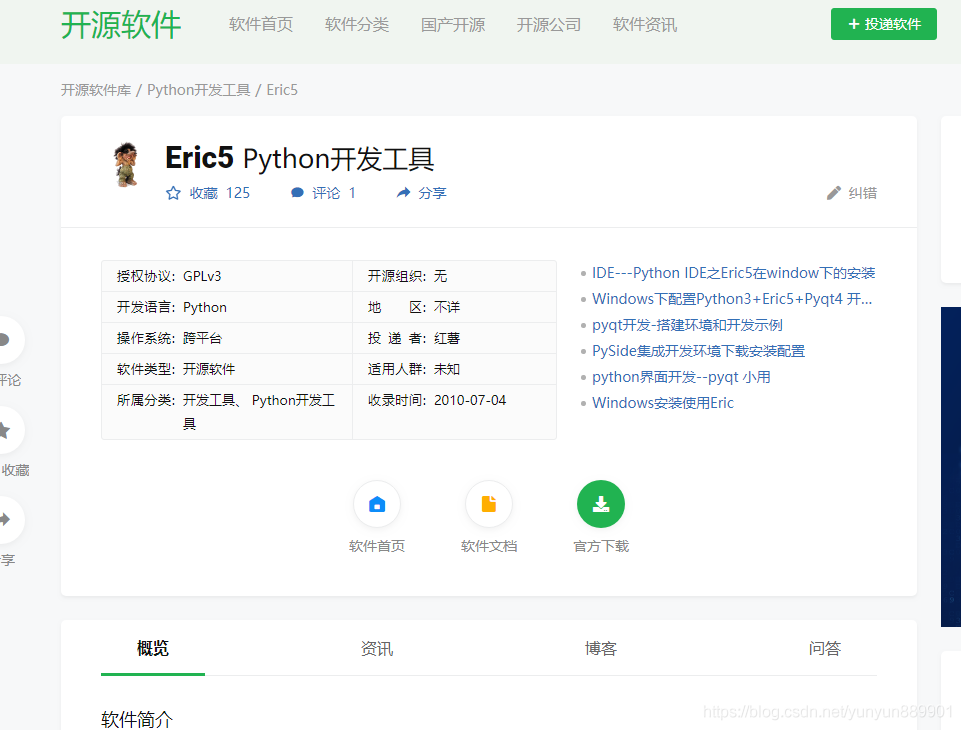This screenshot has height=730, width=961.
Task: Select the 概览 tab
Action: pos(153,648)
